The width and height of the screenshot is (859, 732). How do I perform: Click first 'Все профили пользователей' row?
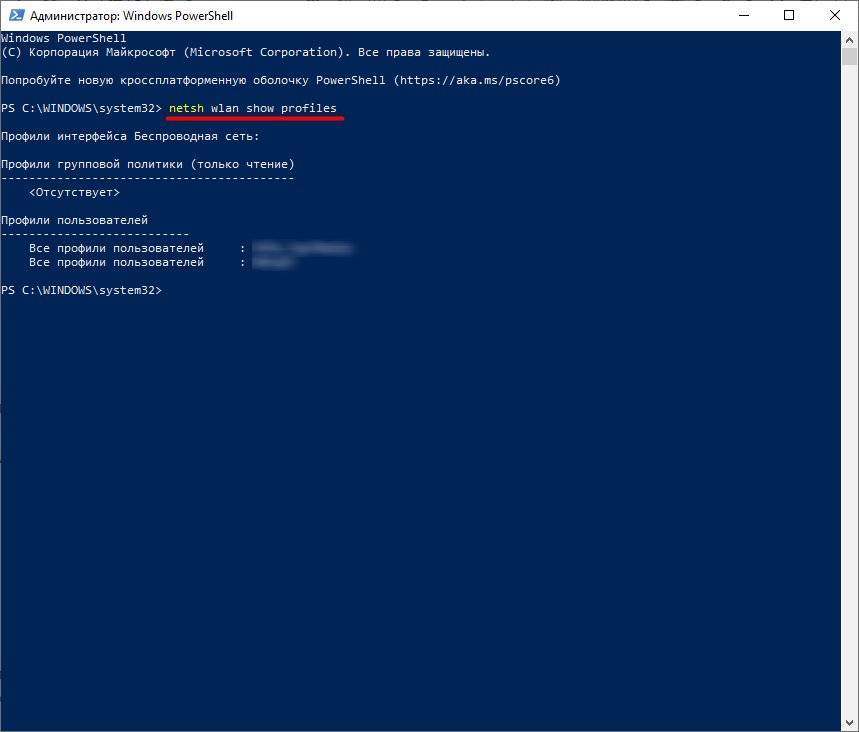point(190,248)
